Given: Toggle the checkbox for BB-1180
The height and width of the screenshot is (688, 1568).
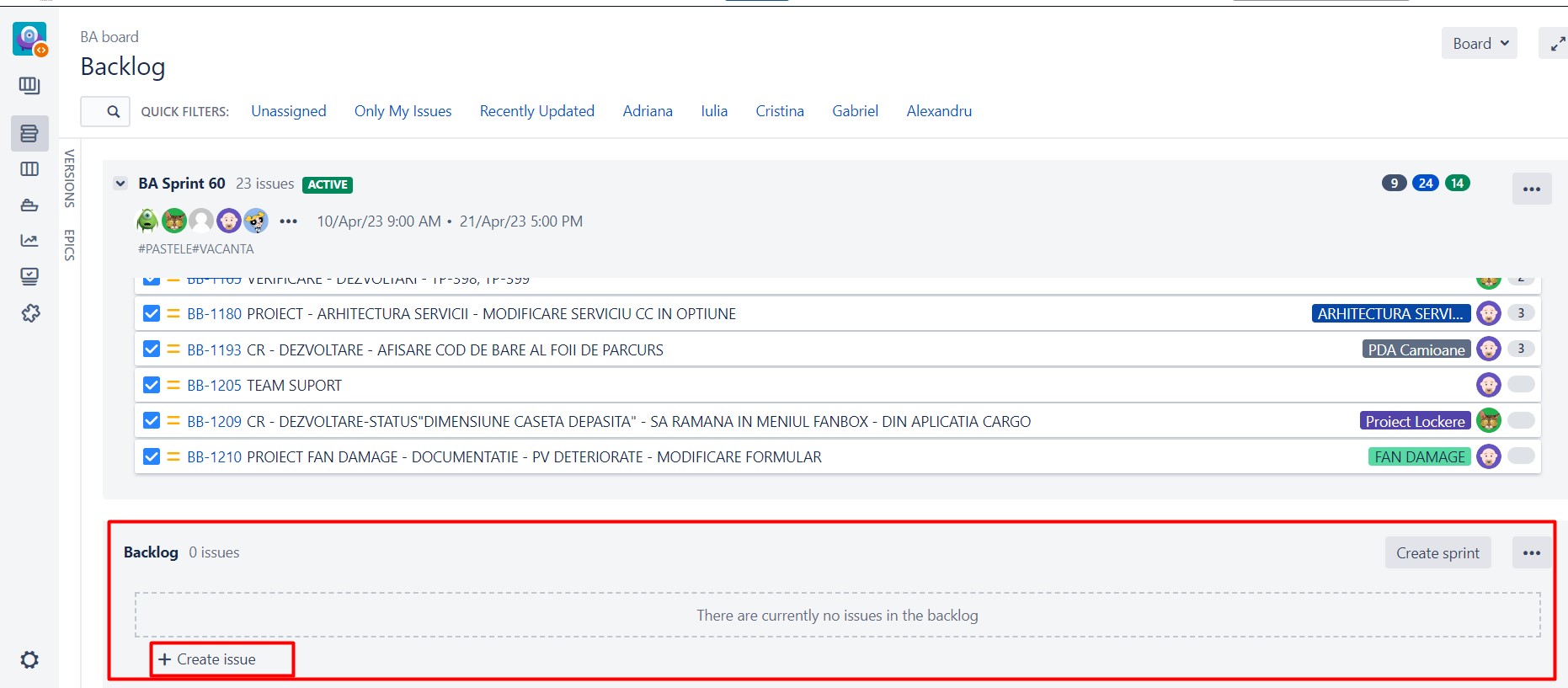Looking at the screenshot, I should 152,313.
